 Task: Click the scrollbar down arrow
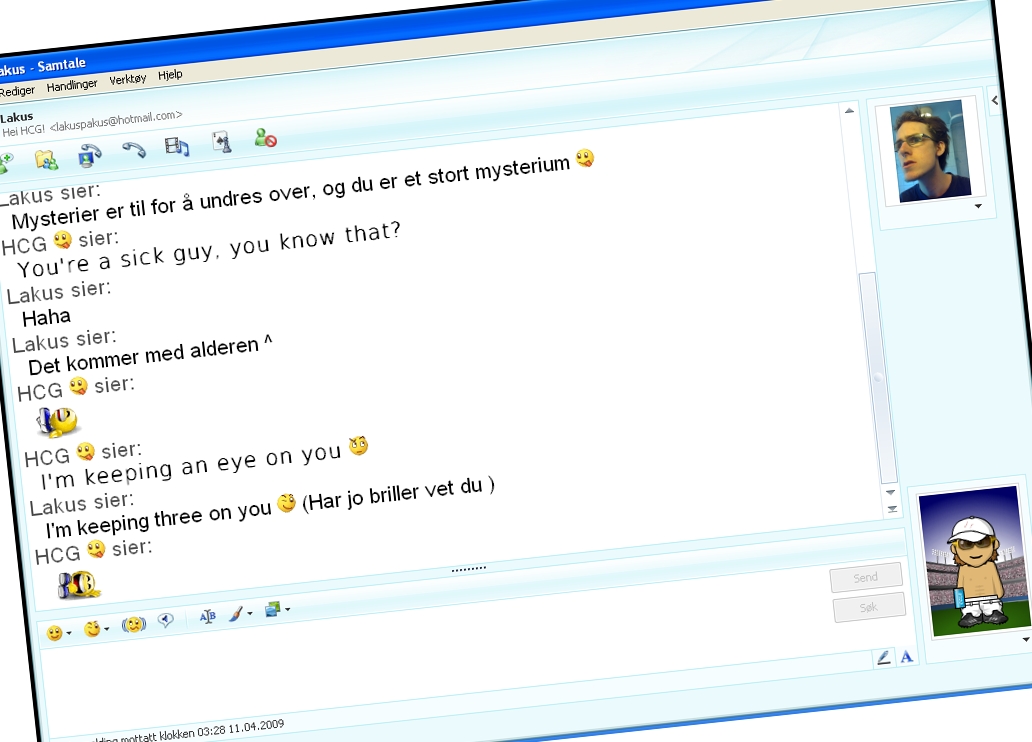[890, 492]
